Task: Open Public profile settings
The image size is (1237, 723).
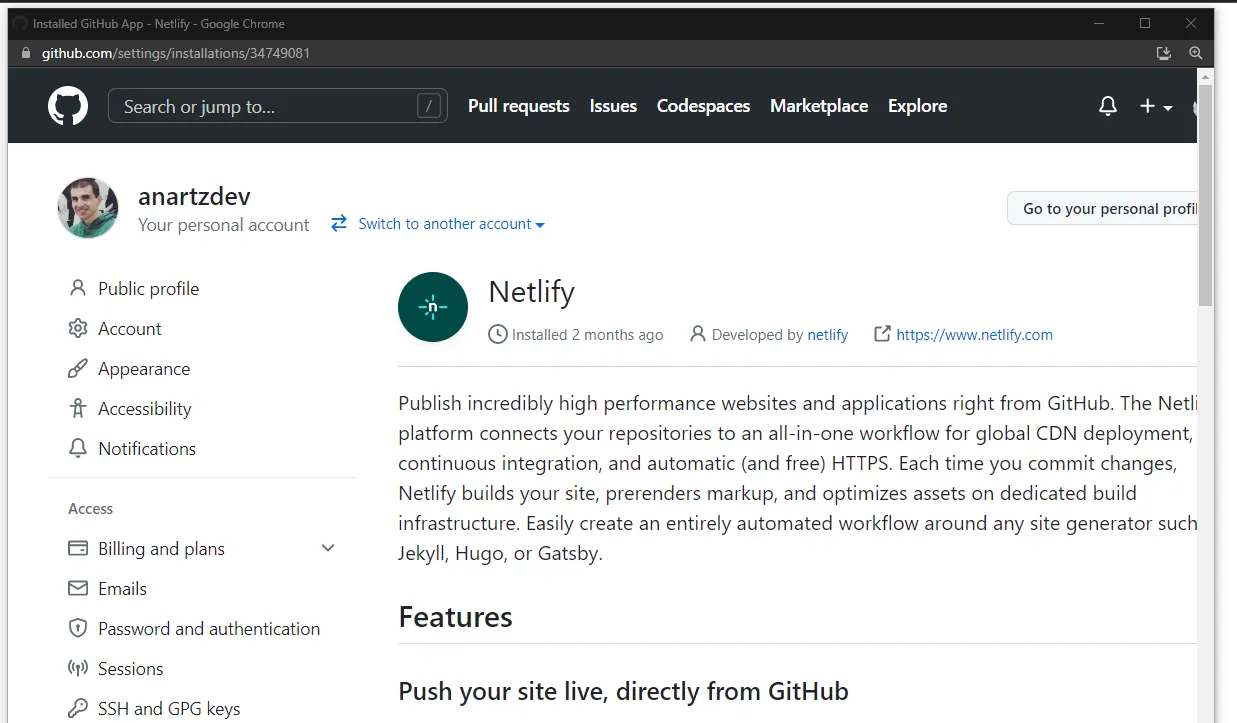Action: pos(148,289)
